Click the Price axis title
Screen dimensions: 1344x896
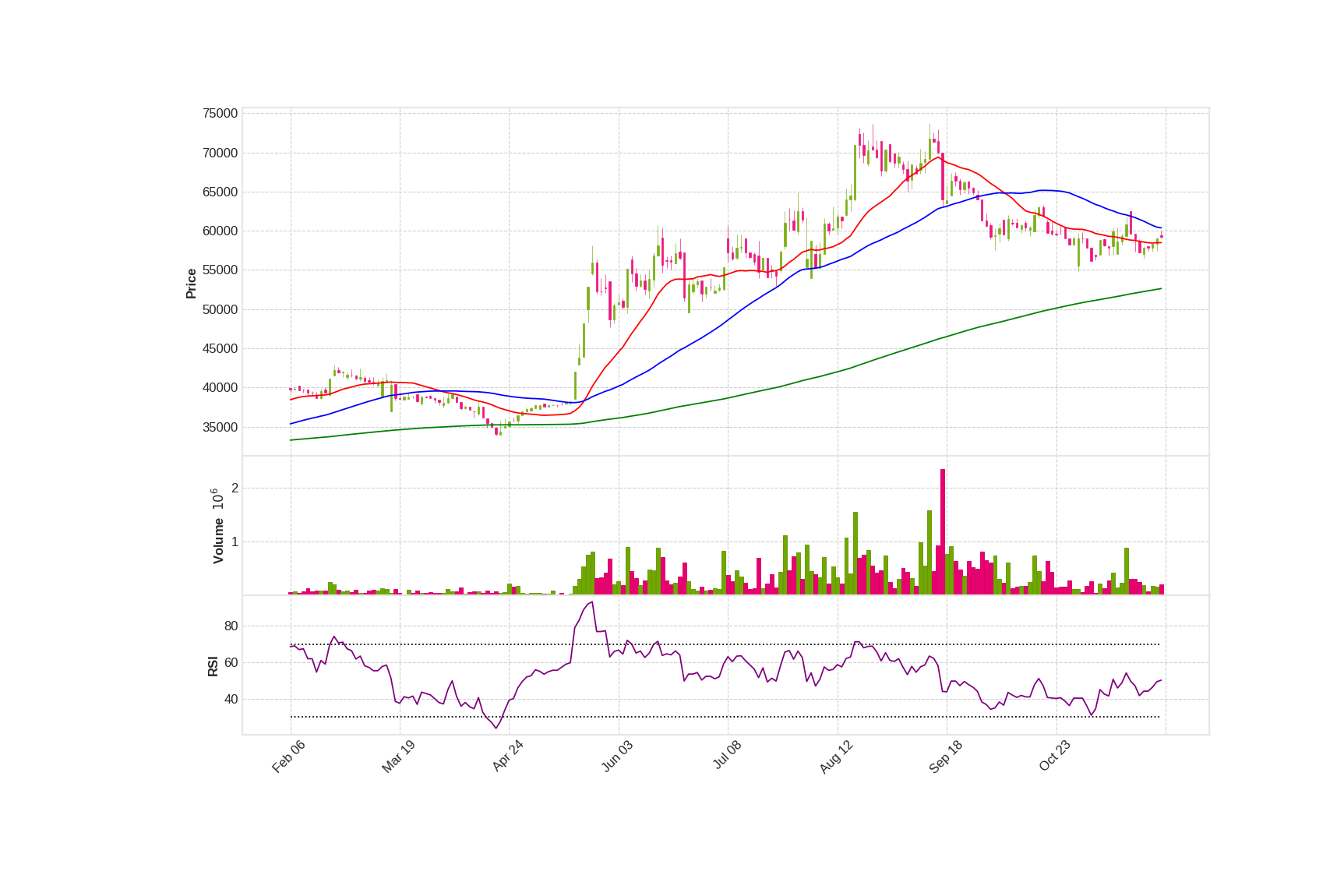tap(191, 284)
